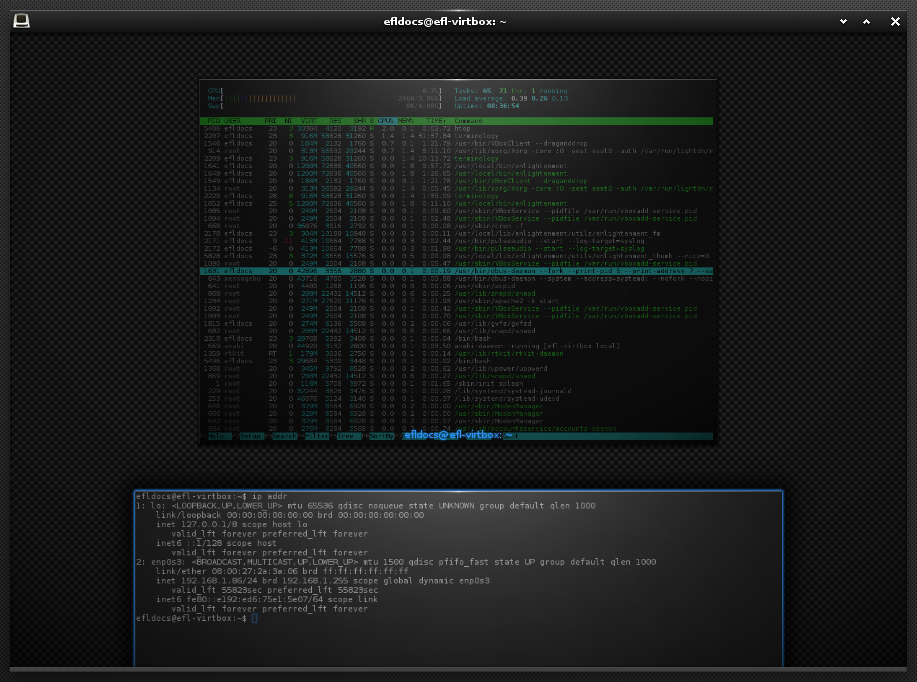917x682 pixels.
Task: Activate Filter in htop function bar
Action: coord(318,436)
